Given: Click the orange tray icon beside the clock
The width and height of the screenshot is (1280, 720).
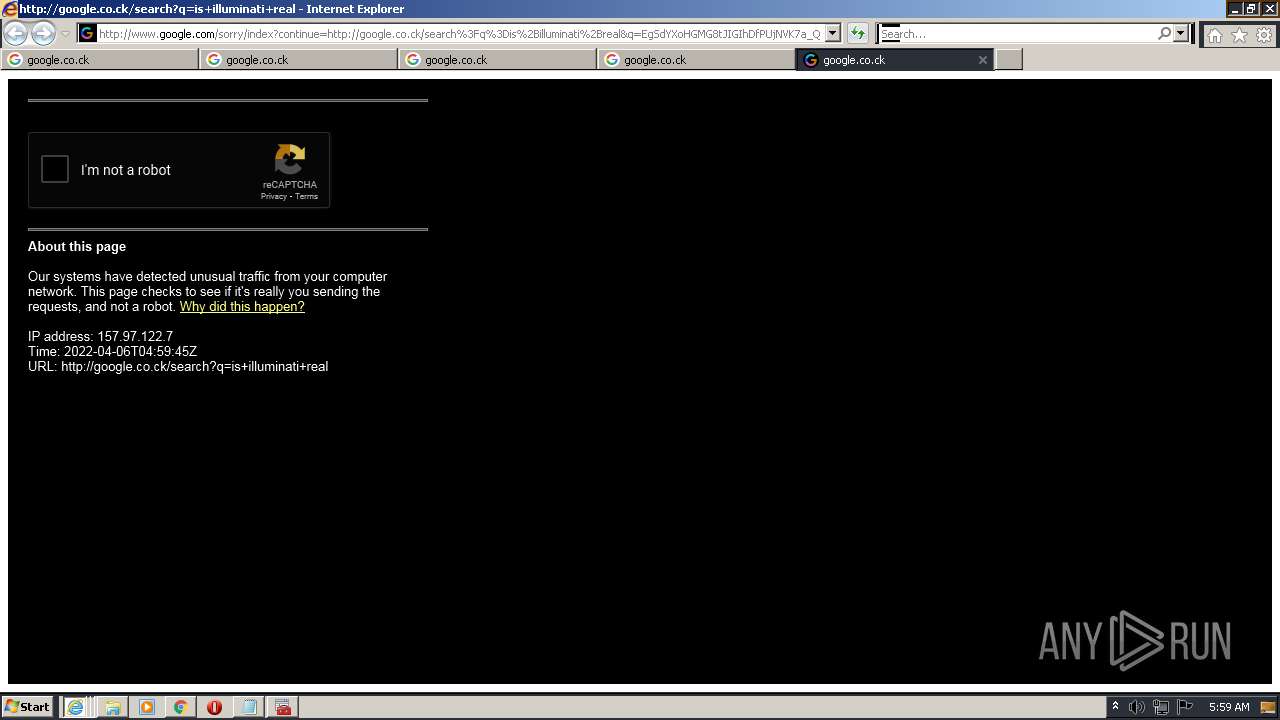Looking at the screenshot, I should point(1268,707).
